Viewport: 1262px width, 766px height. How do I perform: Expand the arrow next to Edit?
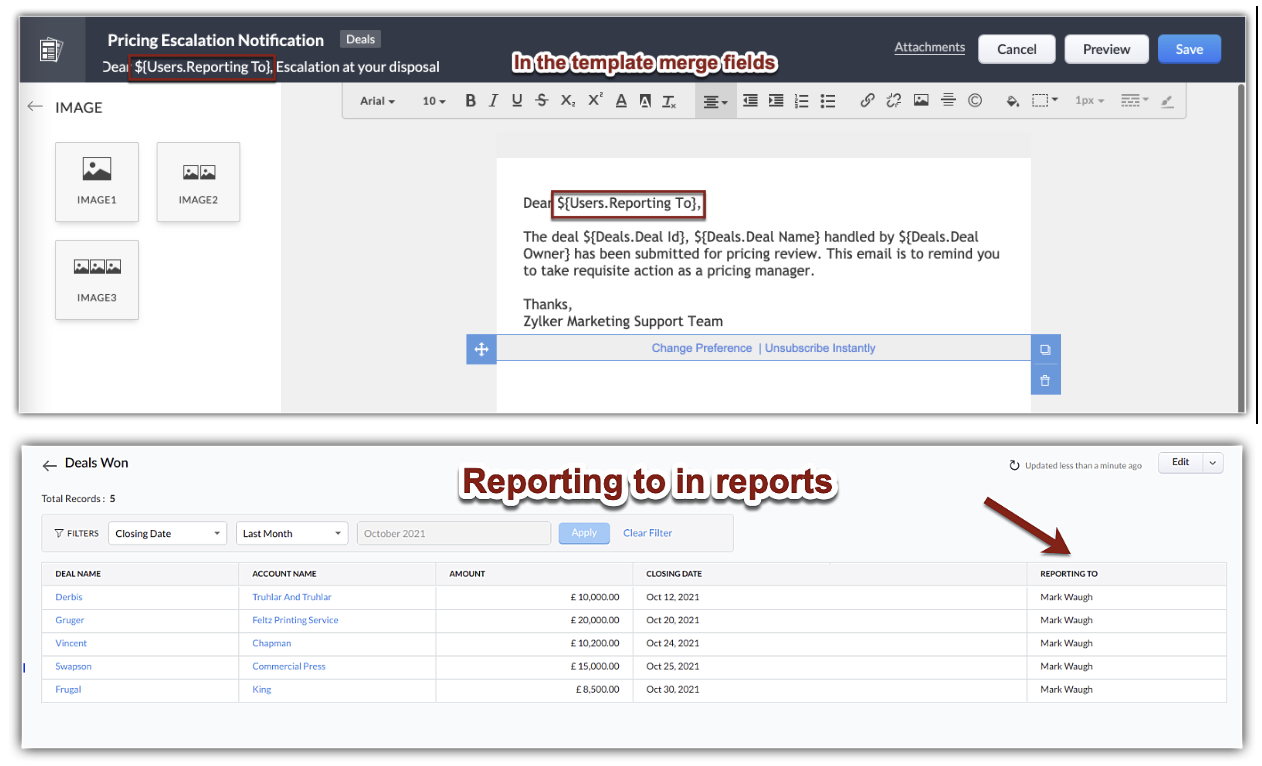click(1213, 462)
